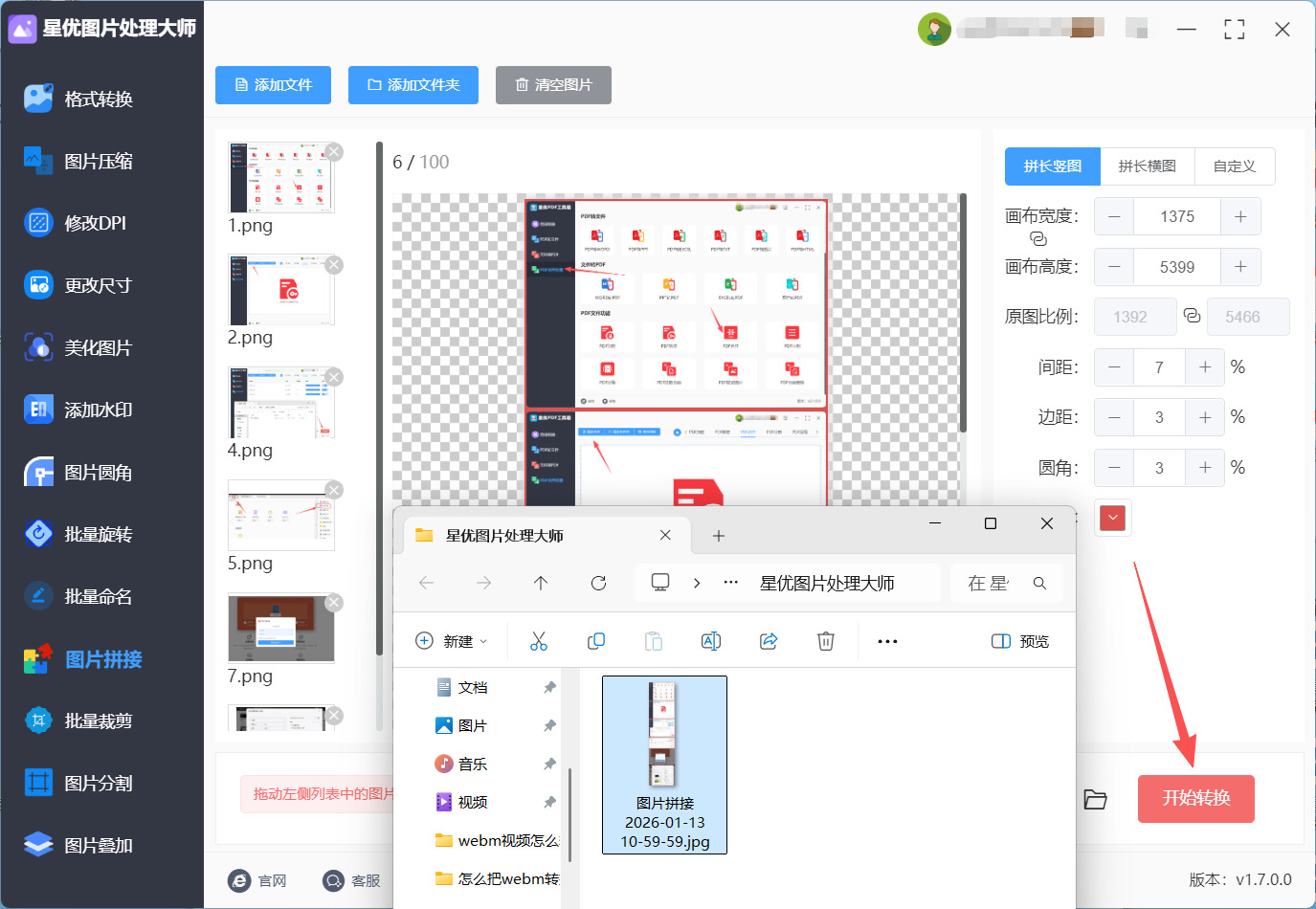The image size is (1316, 909).
Task: Open 文档 in Explorer navigation pane
Action: [473, 687]
